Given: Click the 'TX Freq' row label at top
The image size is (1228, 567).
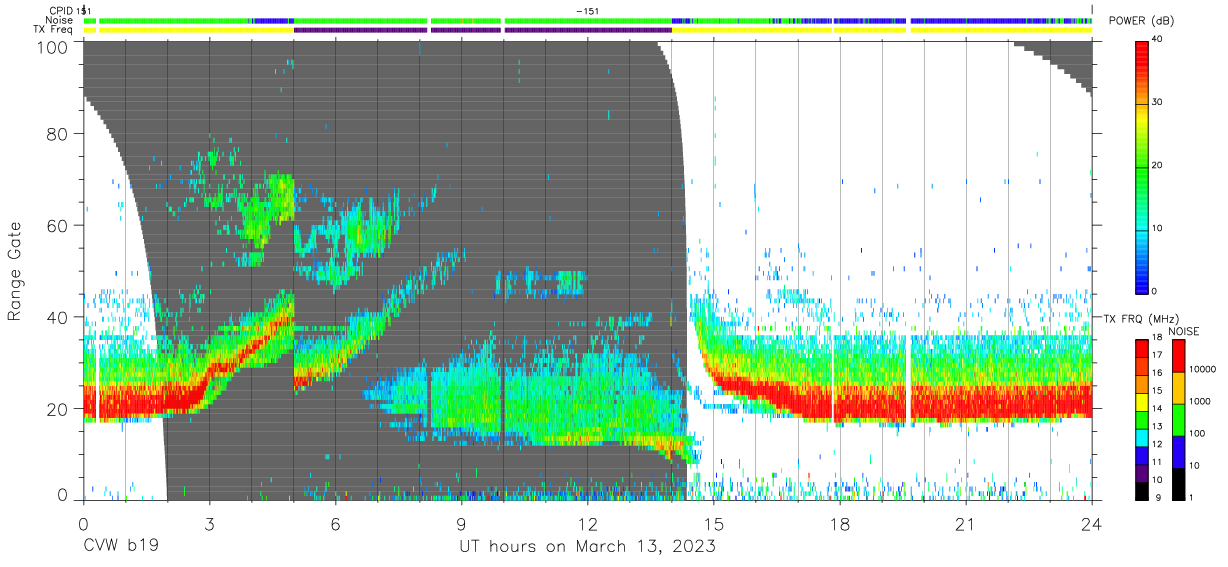Looking at the screenshot, I should coord(54,30).
